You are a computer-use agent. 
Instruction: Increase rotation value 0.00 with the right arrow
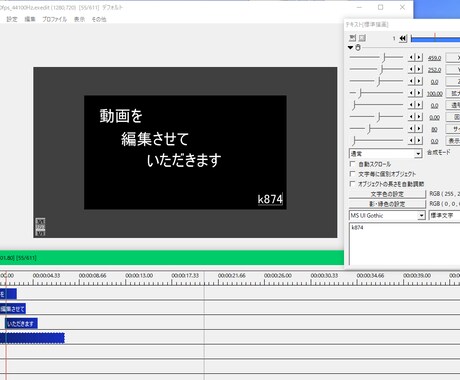[419, 117]
